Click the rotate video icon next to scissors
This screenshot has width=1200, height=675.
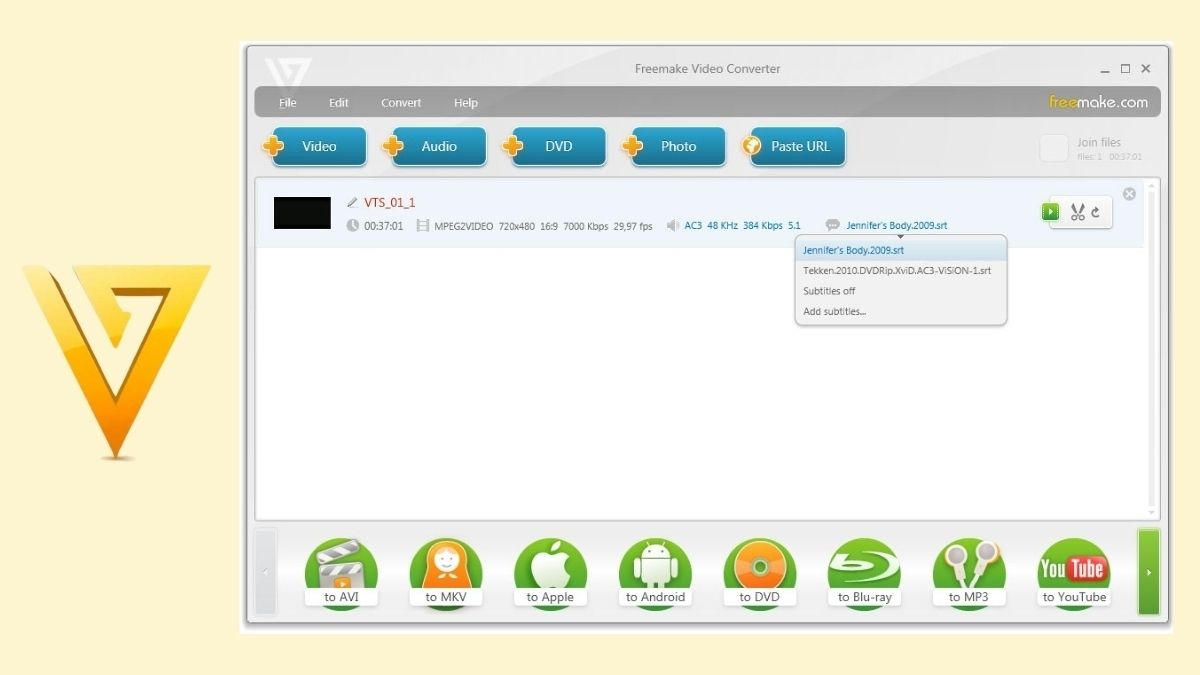(1097, 211)
